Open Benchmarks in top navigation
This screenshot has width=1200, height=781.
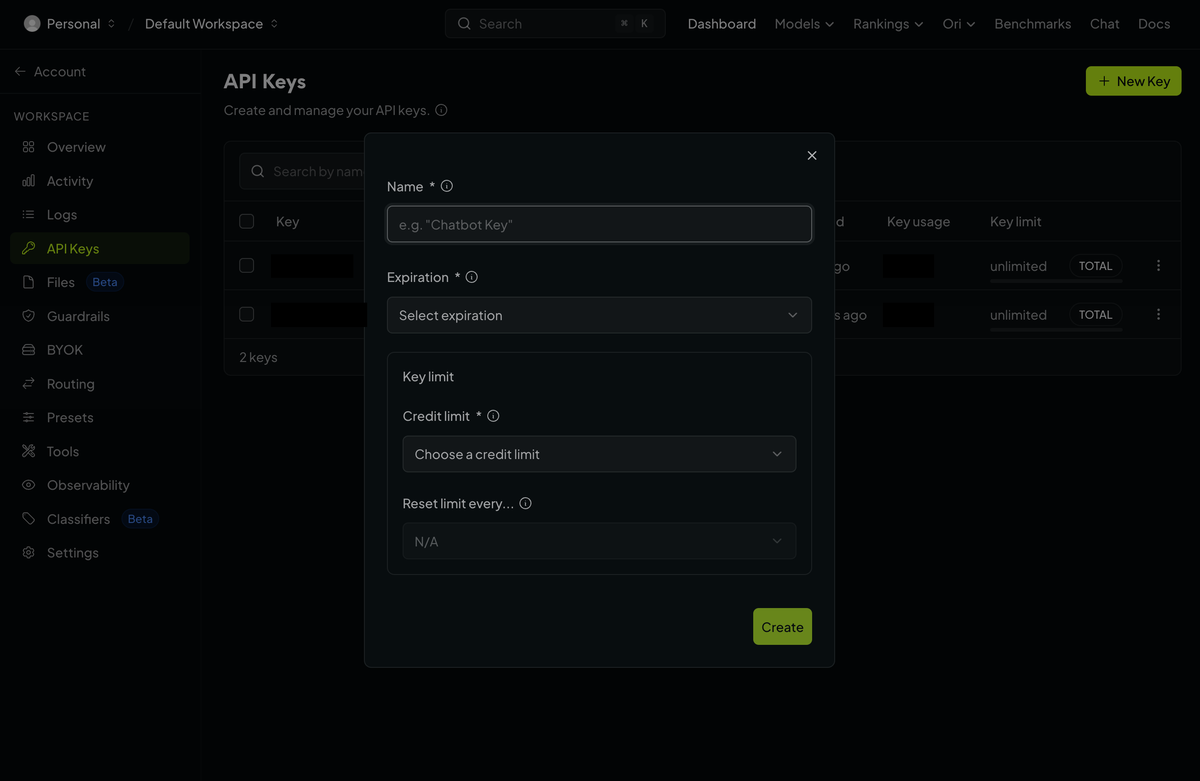(x=1032, y=23)
